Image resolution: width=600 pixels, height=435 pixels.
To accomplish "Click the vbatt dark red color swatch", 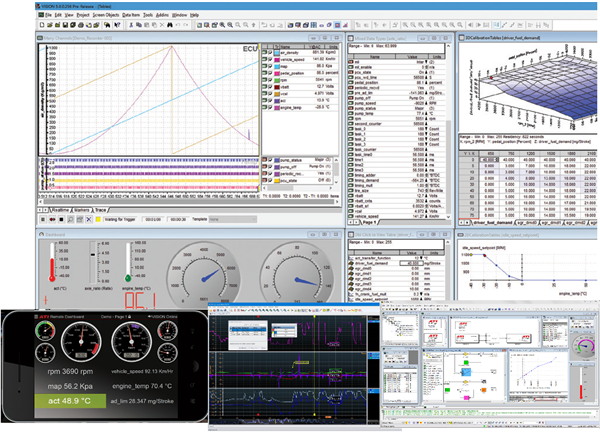I will pos(277,87).
